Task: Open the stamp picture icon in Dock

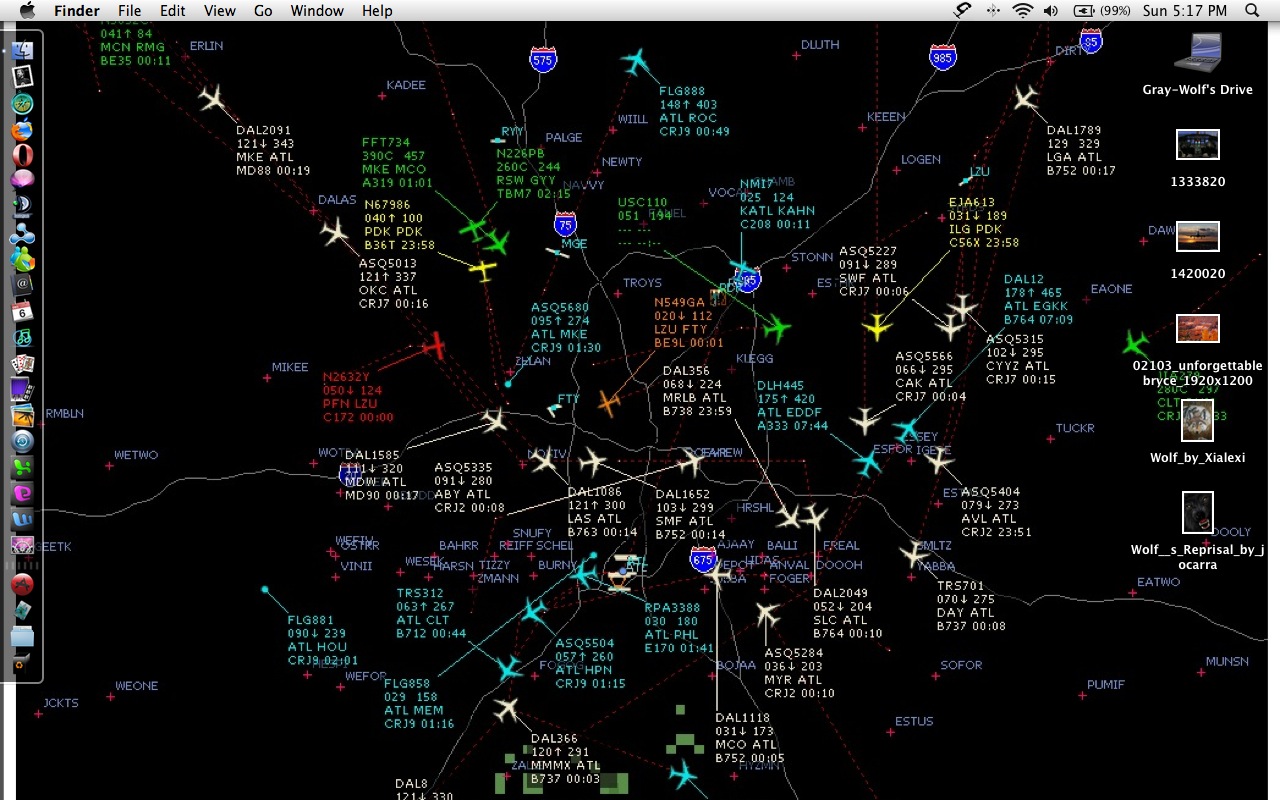Action: 22,610
